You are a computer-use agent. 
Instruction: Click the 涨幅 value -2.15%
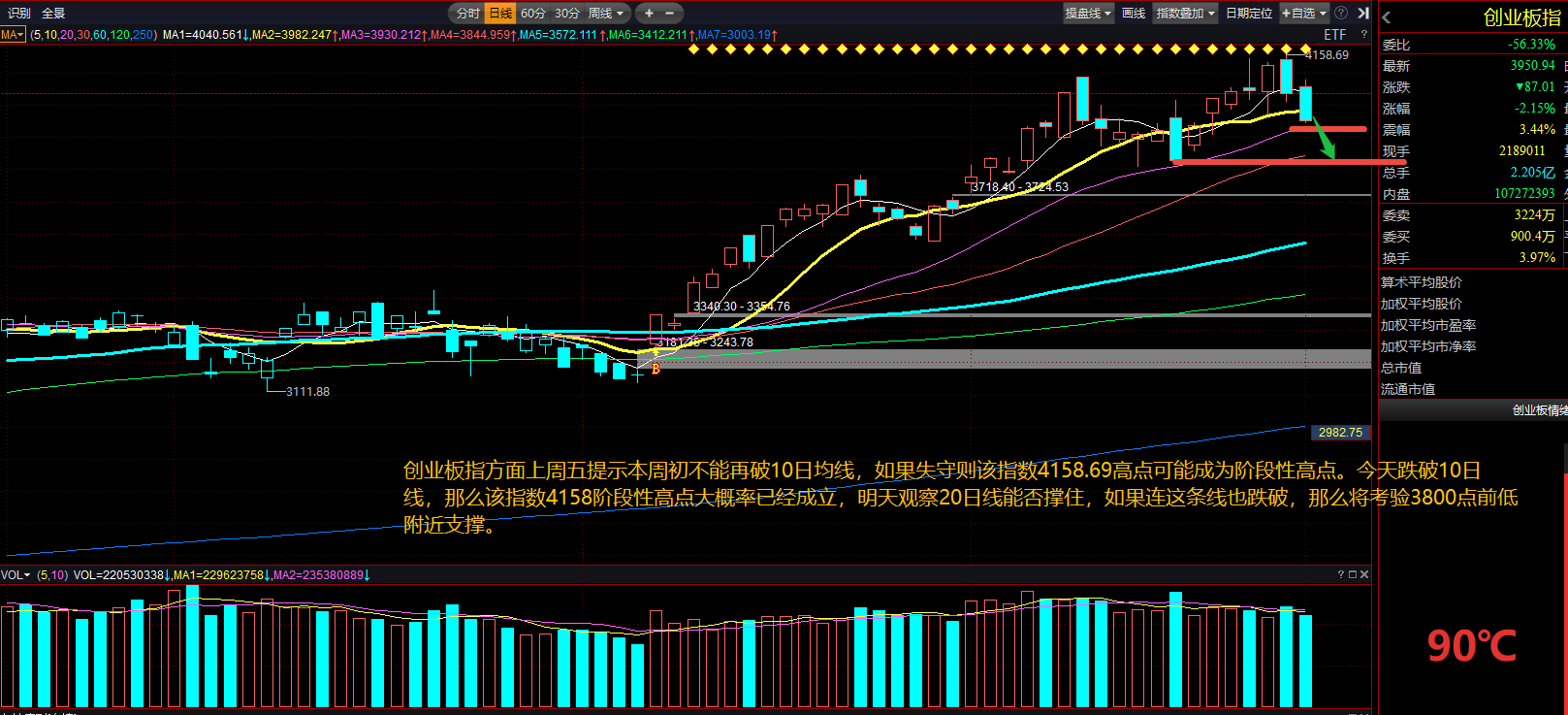click(1535, 109)
